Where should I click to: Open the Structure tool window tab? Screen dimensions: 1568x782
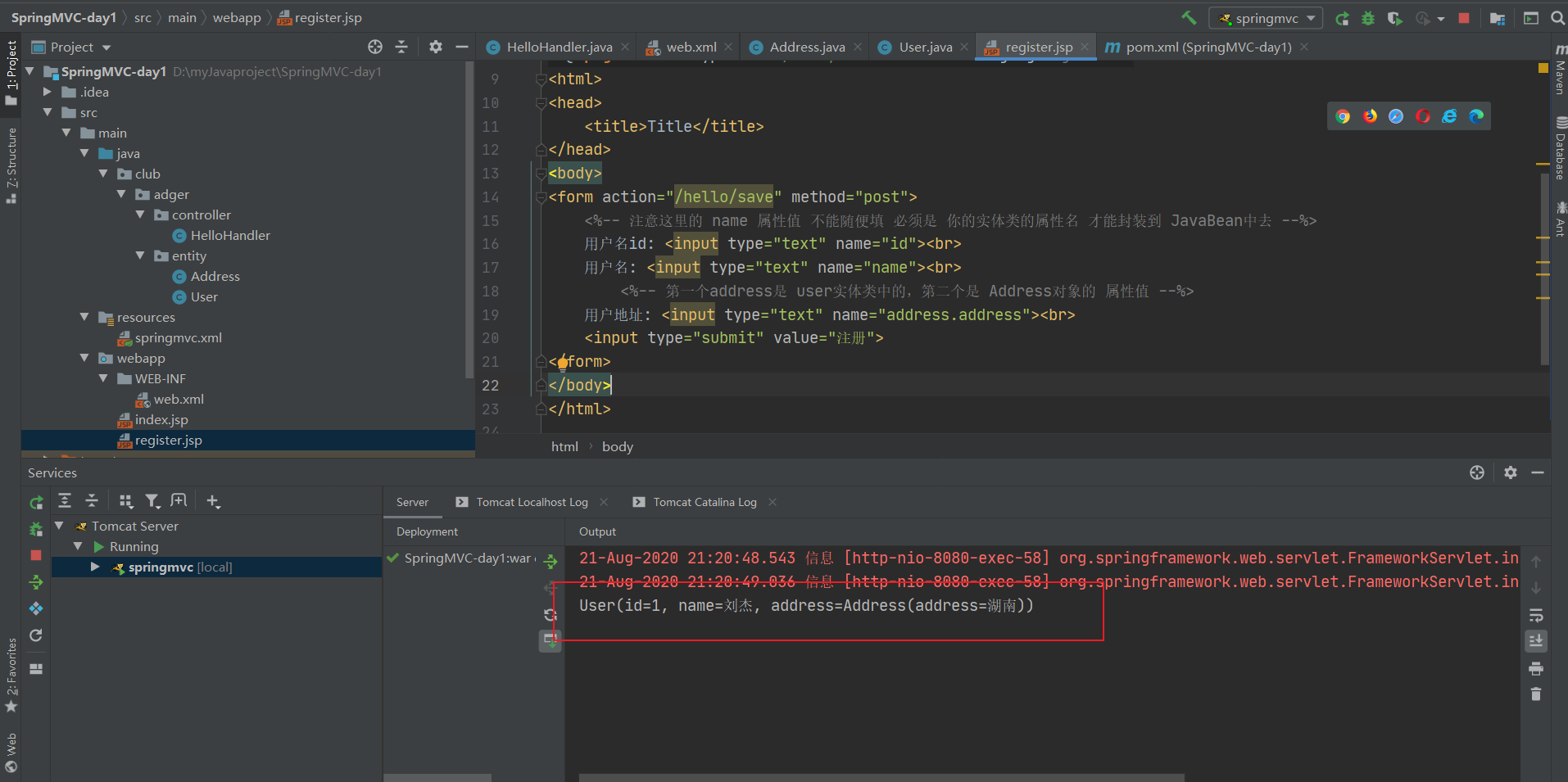tap(11, 165)
